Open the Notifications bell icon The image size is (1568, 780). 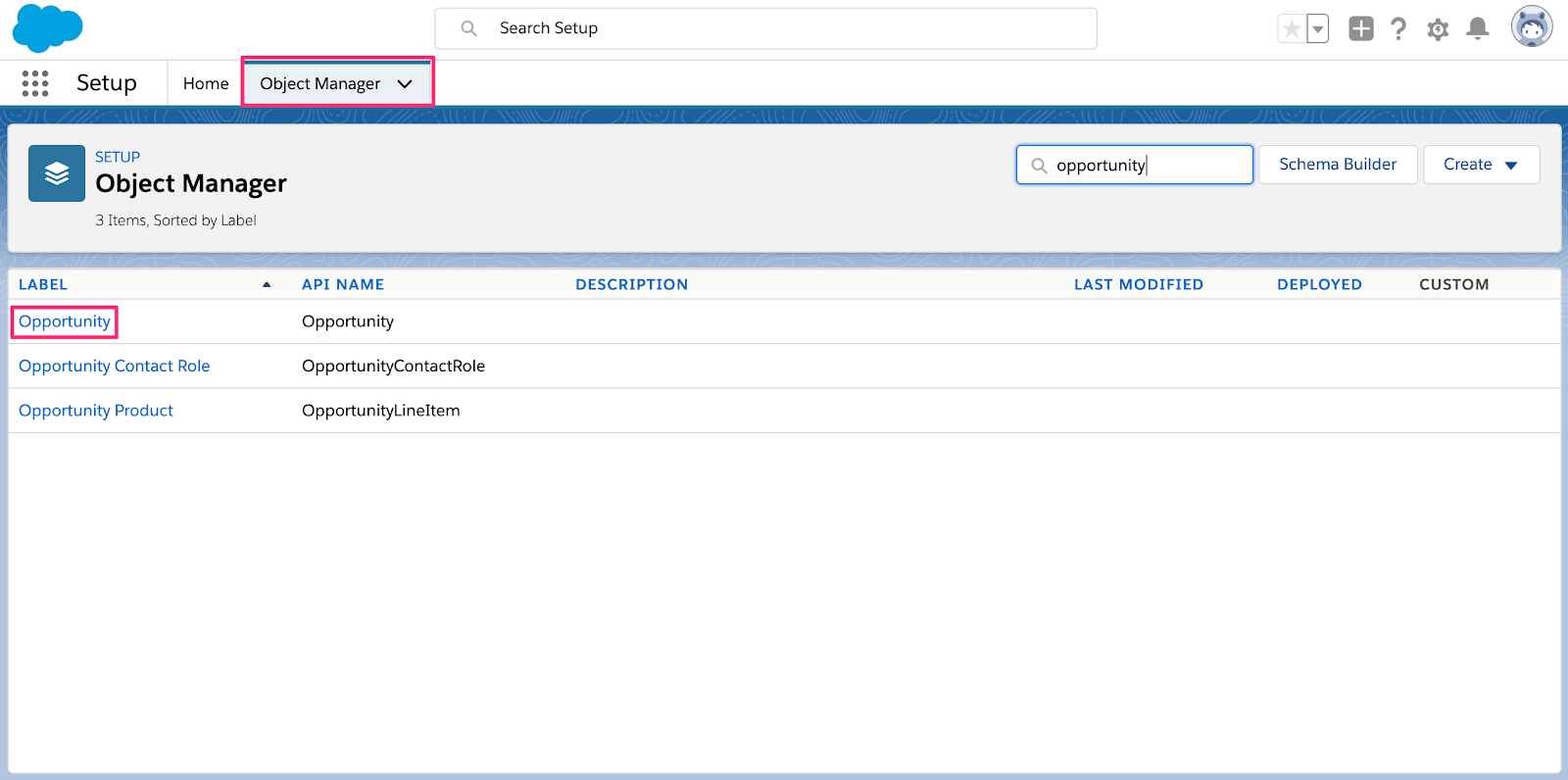[x=1478, y=29]
